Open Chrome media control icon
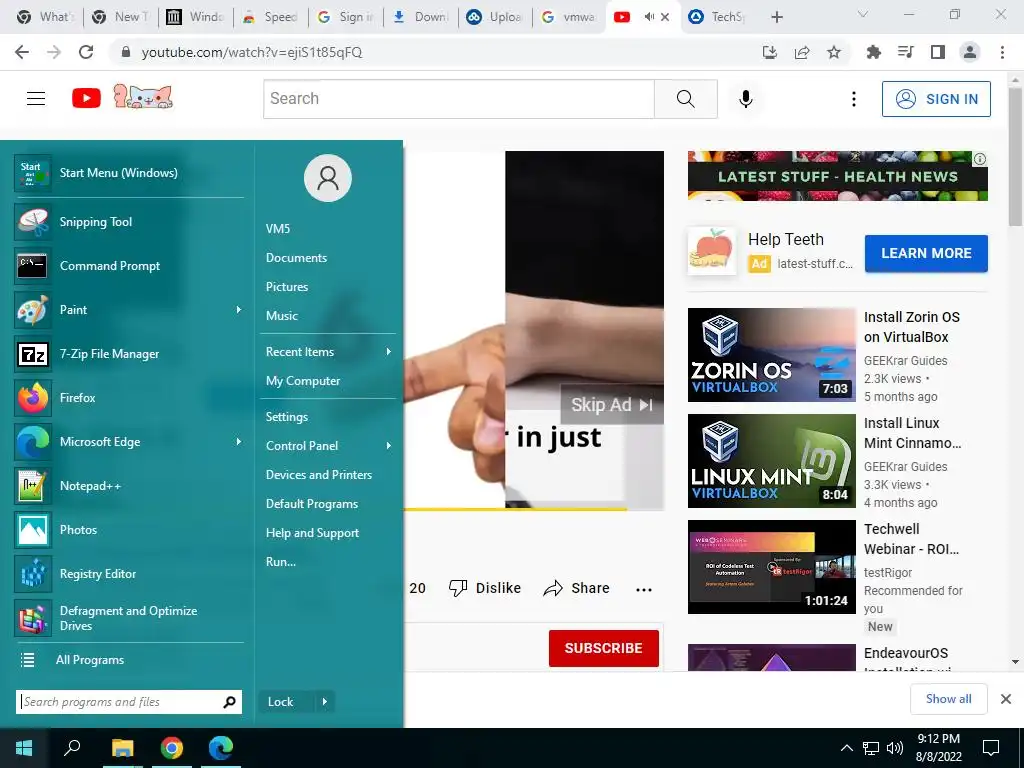This screenshot has height=768, width=1024. pos(905,52)
